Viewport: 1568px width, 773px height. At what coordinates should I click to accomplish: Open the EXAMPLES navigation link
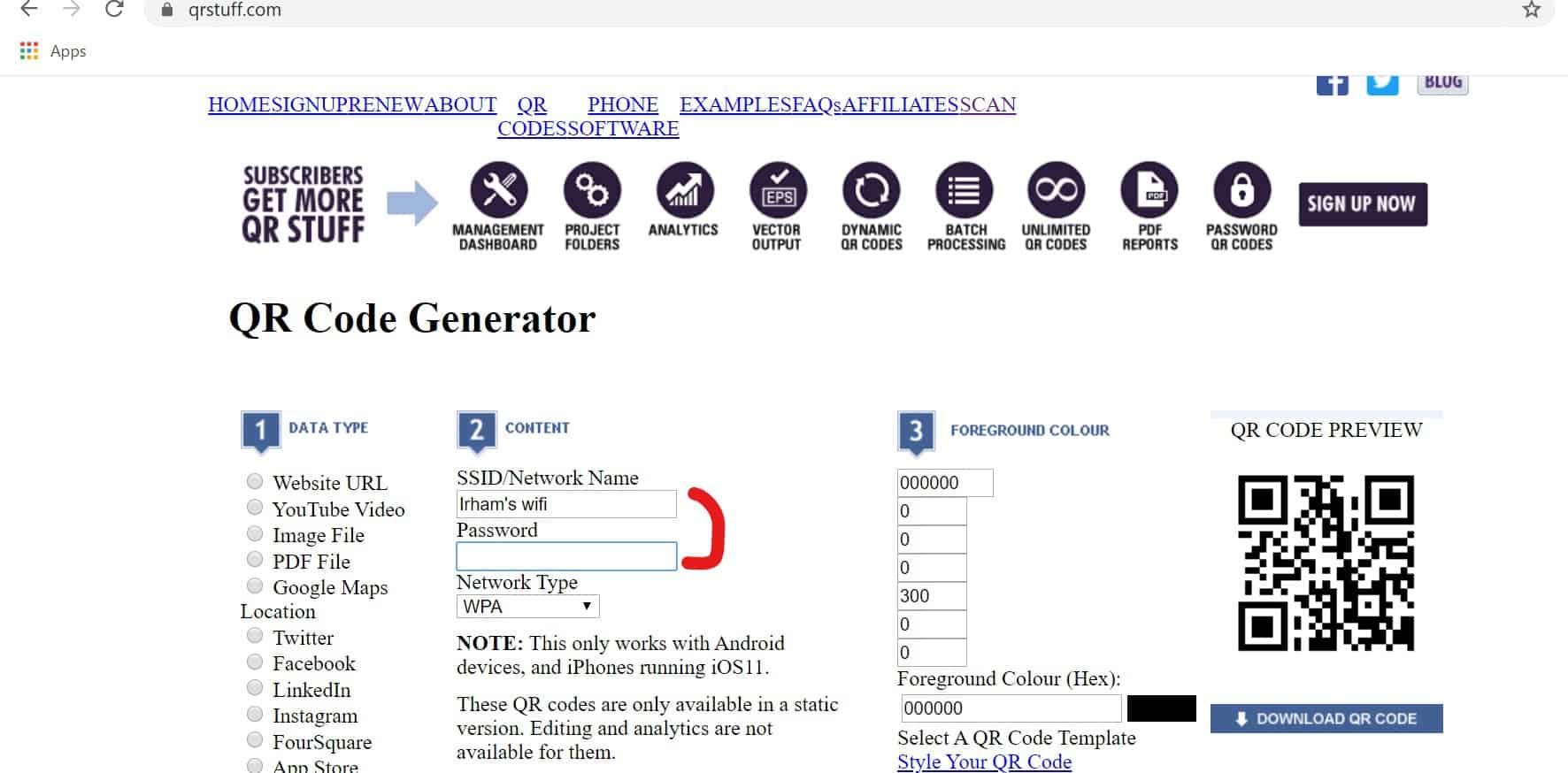pyautogui.click(x=735, y=104)
